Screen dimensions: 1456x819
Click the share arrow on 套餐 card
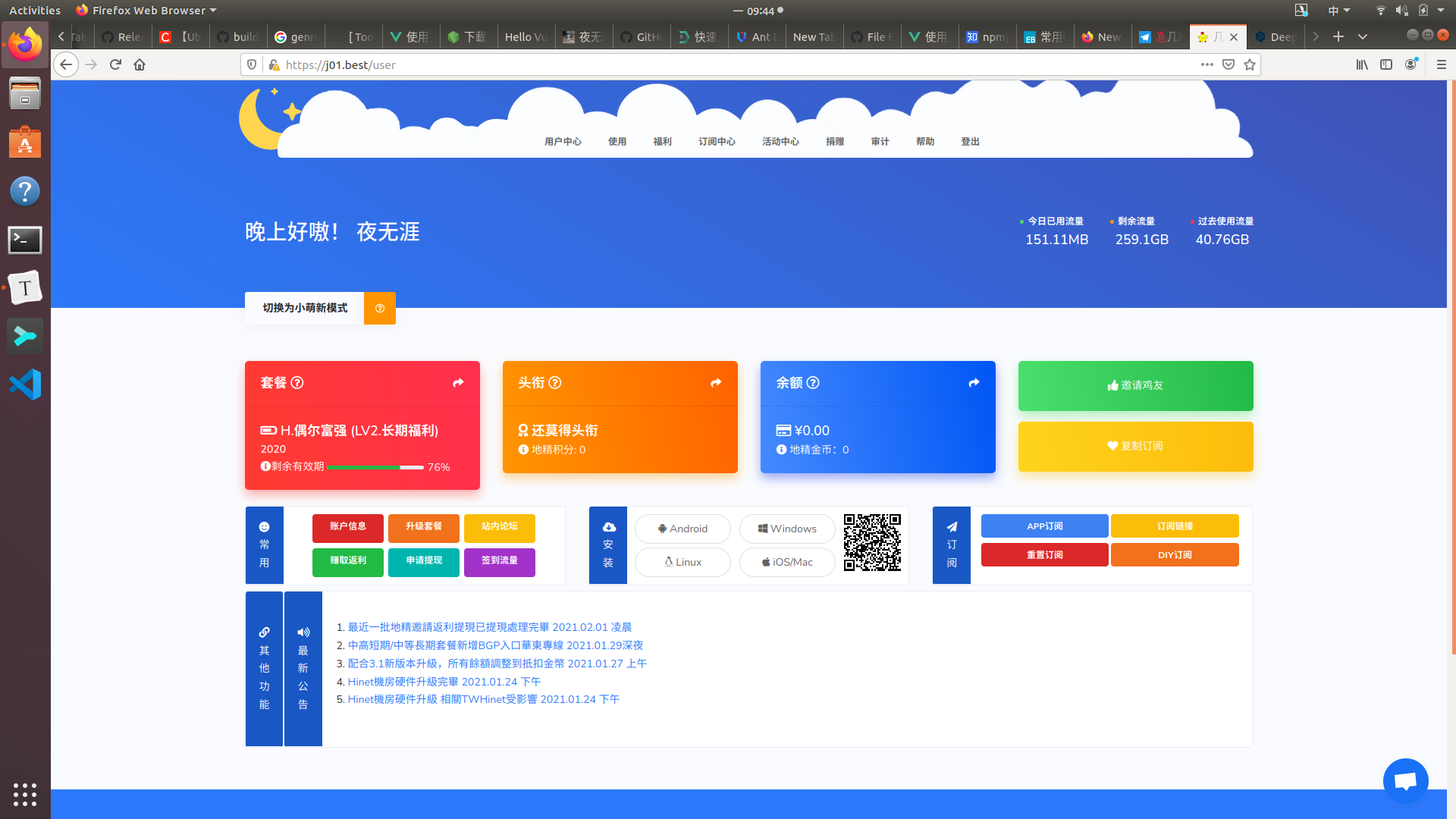(x=458, y=383)
